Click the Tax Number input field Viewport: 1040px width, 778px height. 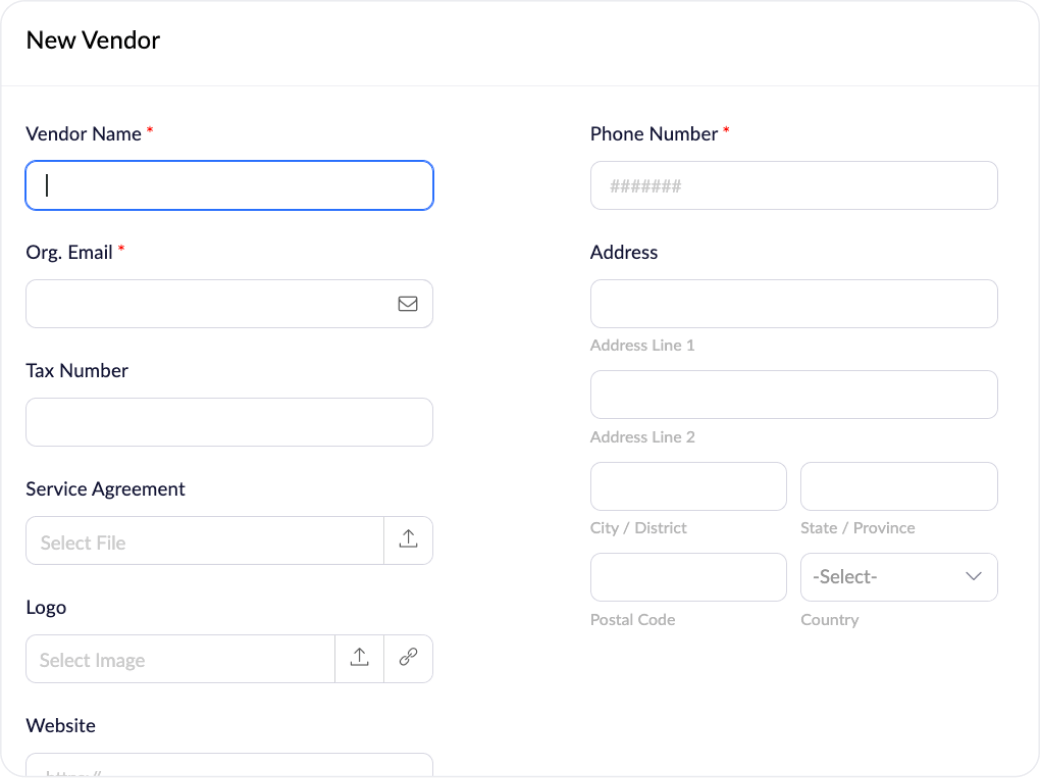(229, 422)
